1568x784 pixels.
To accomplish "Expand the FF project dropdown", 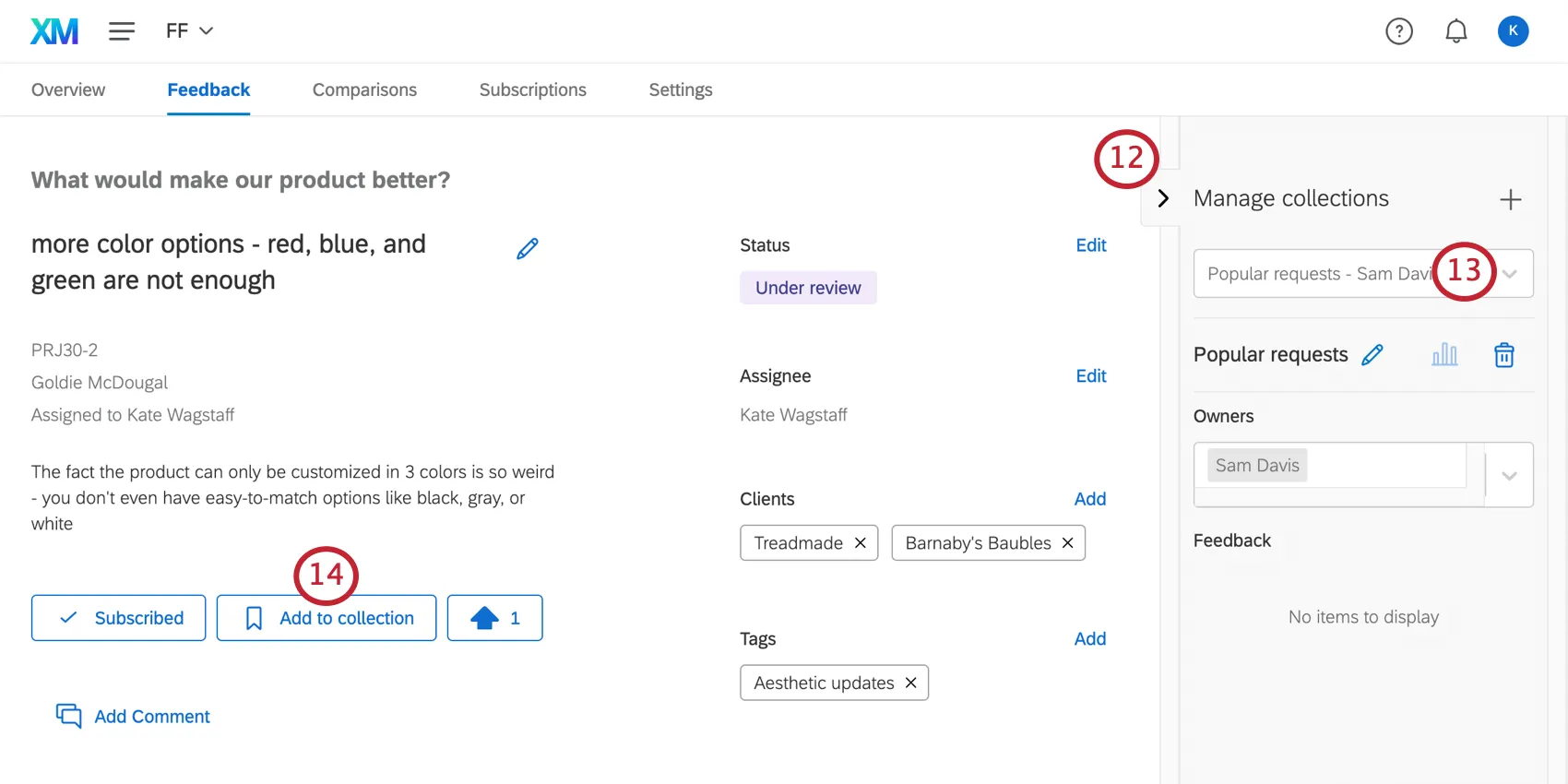I will (x=190, y=31).
